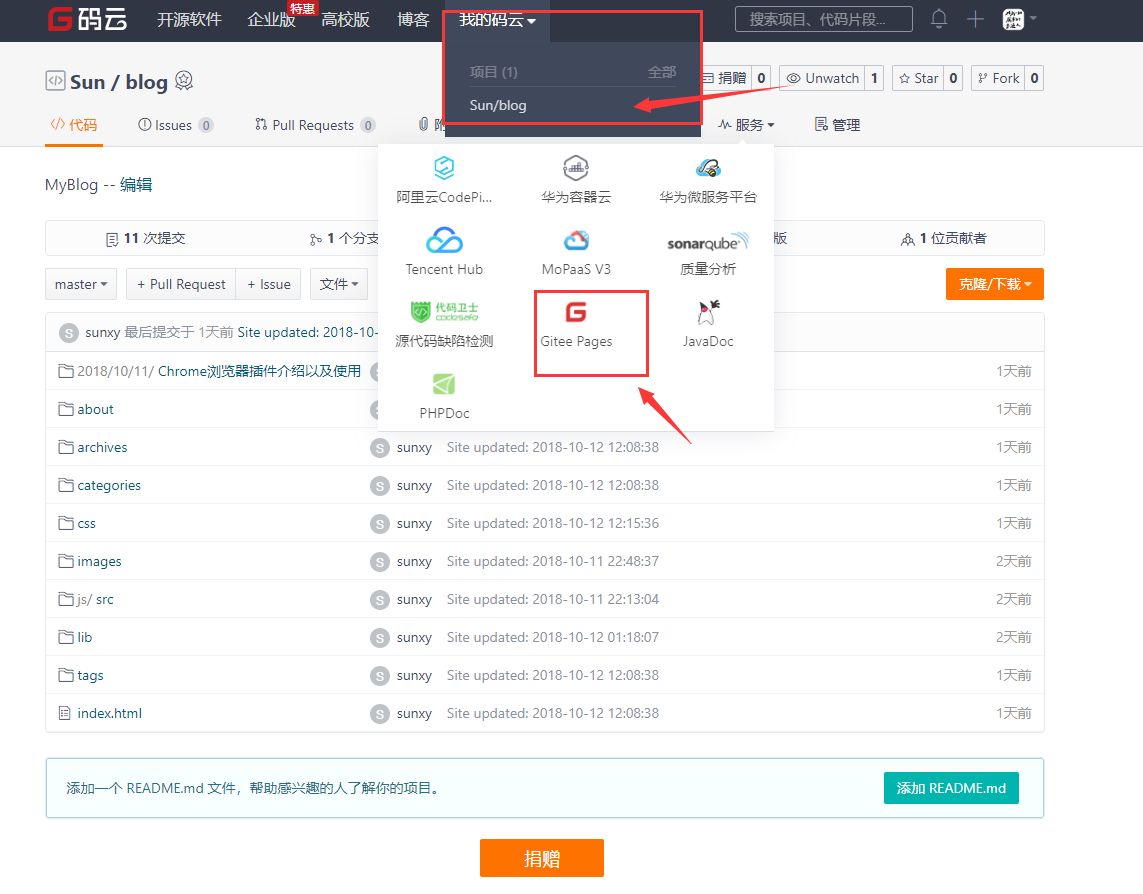Open JavaDoc service
The image size is (1143, 894).
click(708, 324)
